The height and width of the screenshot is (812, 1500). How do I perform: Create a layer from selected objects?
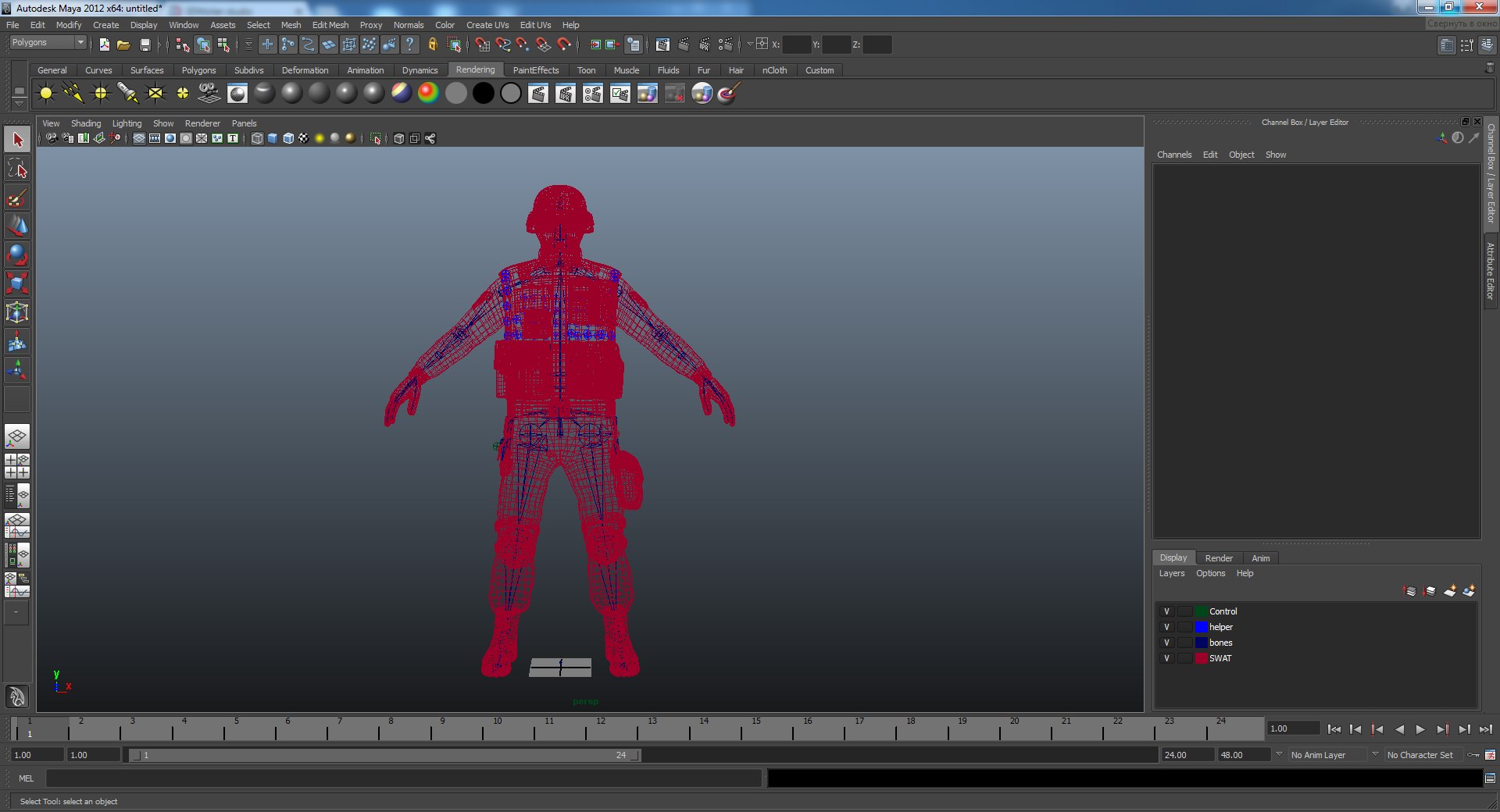(1469, 591)
